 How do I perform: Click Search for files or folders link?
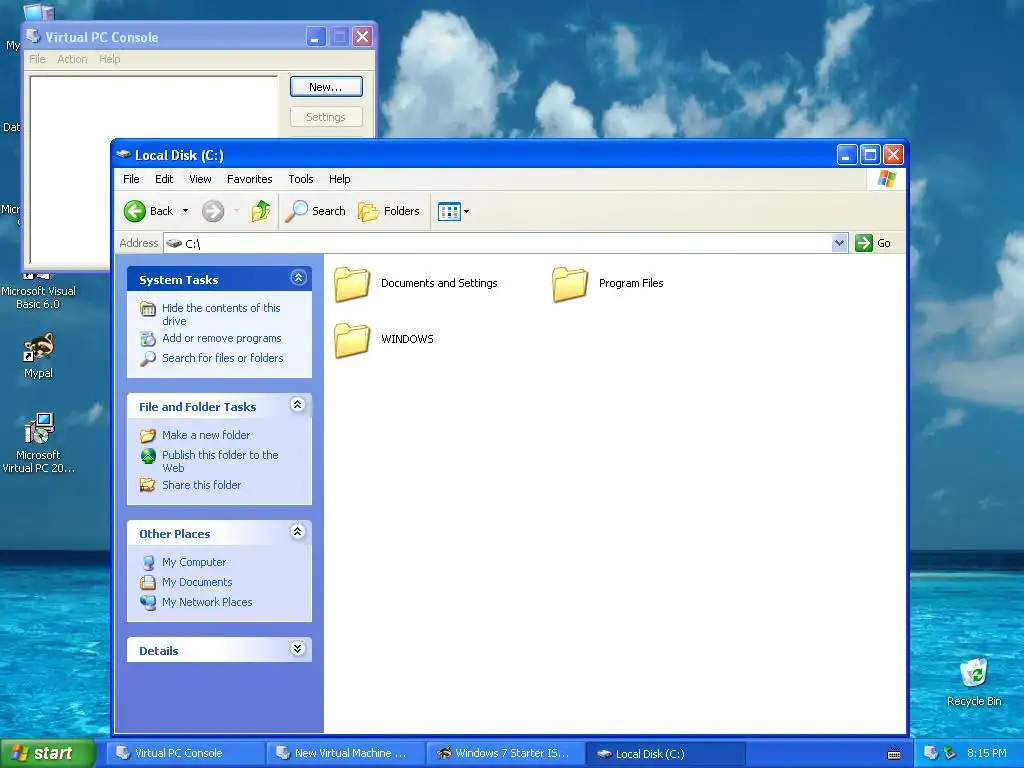click(223, 358)
